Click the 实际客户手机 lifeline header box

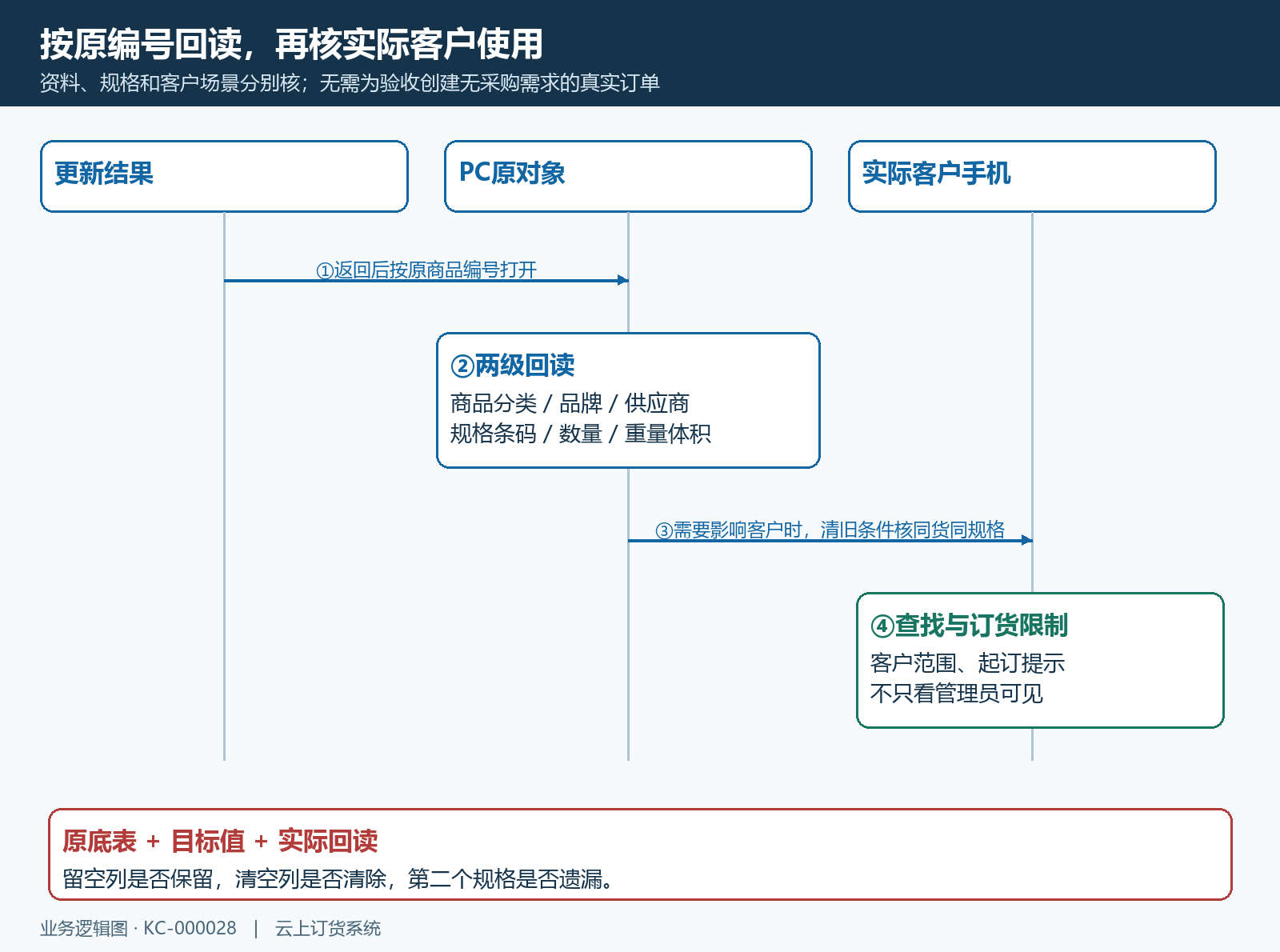1032,177
